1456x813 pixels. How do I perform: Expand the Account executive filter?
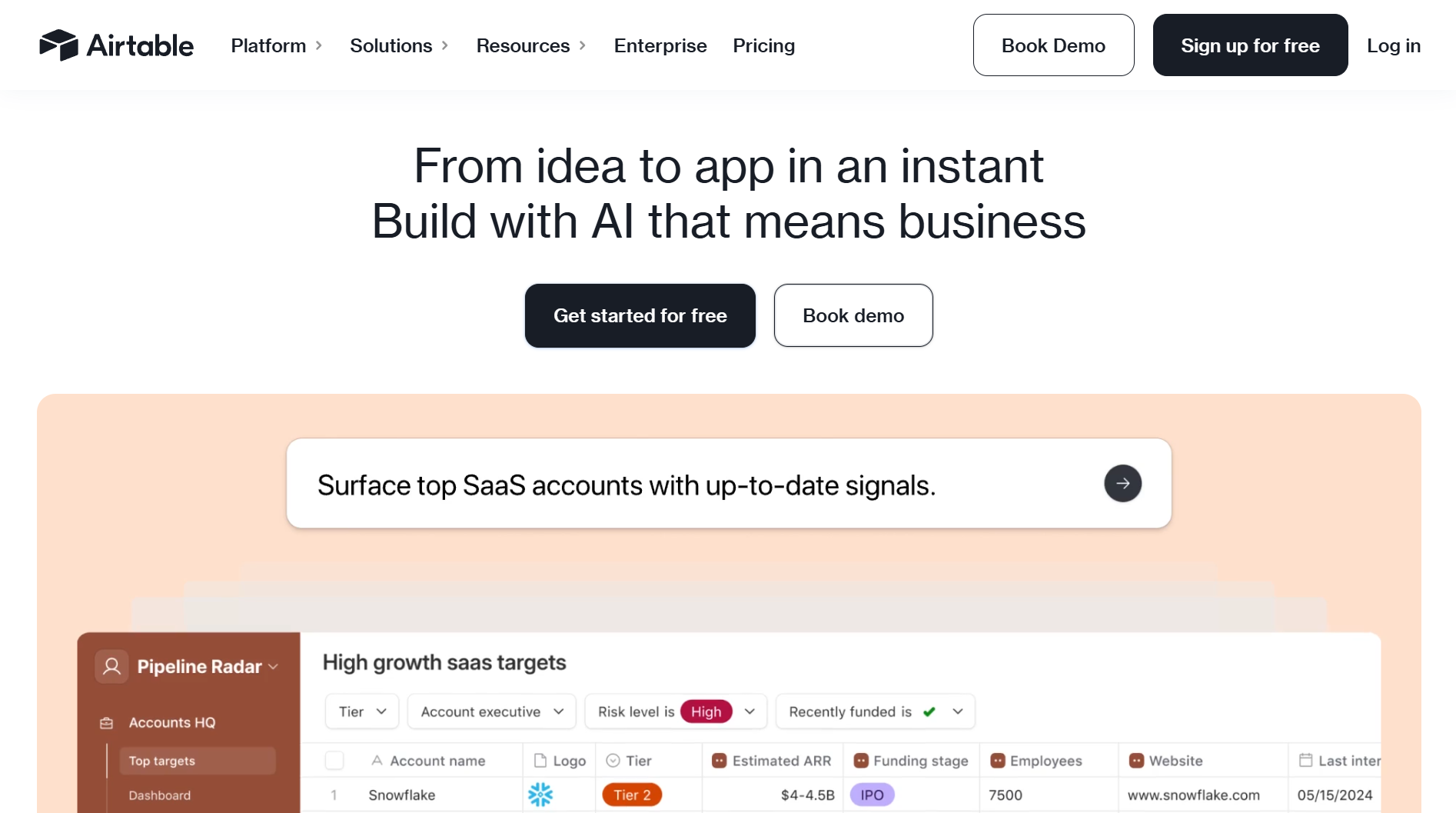[491, 711]
